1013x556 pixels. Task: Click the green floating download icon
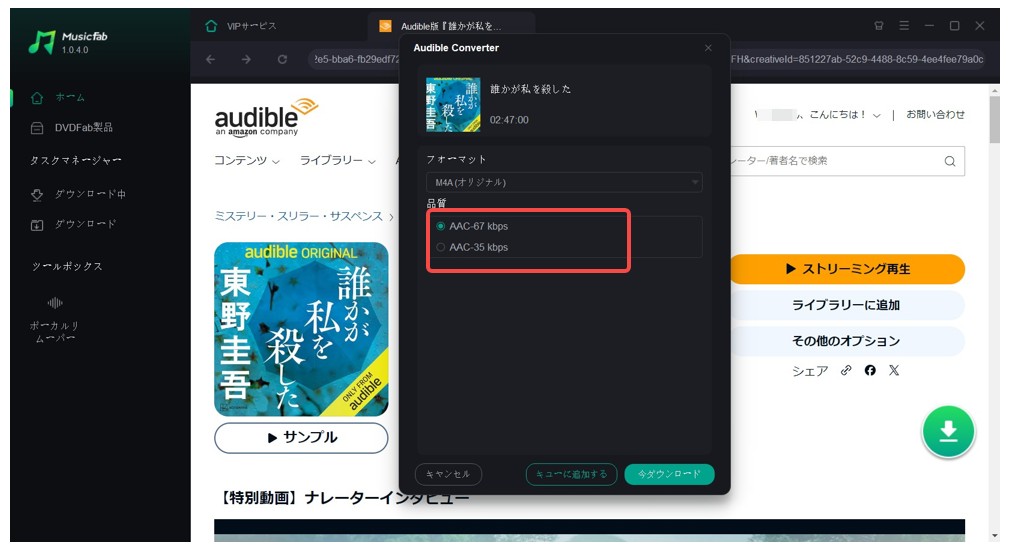(x=948, y=431)
